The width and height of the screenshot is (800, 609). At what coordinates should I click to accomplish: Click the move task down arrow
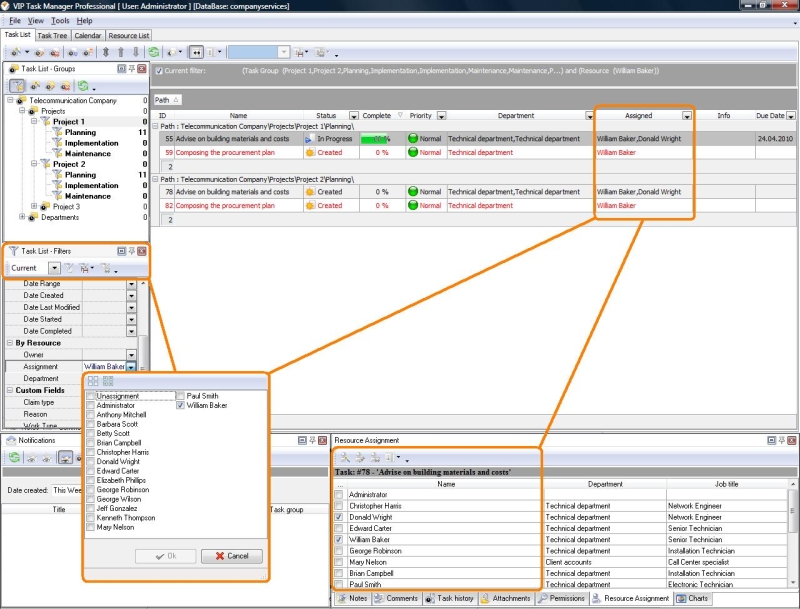[x=136, y=52]
